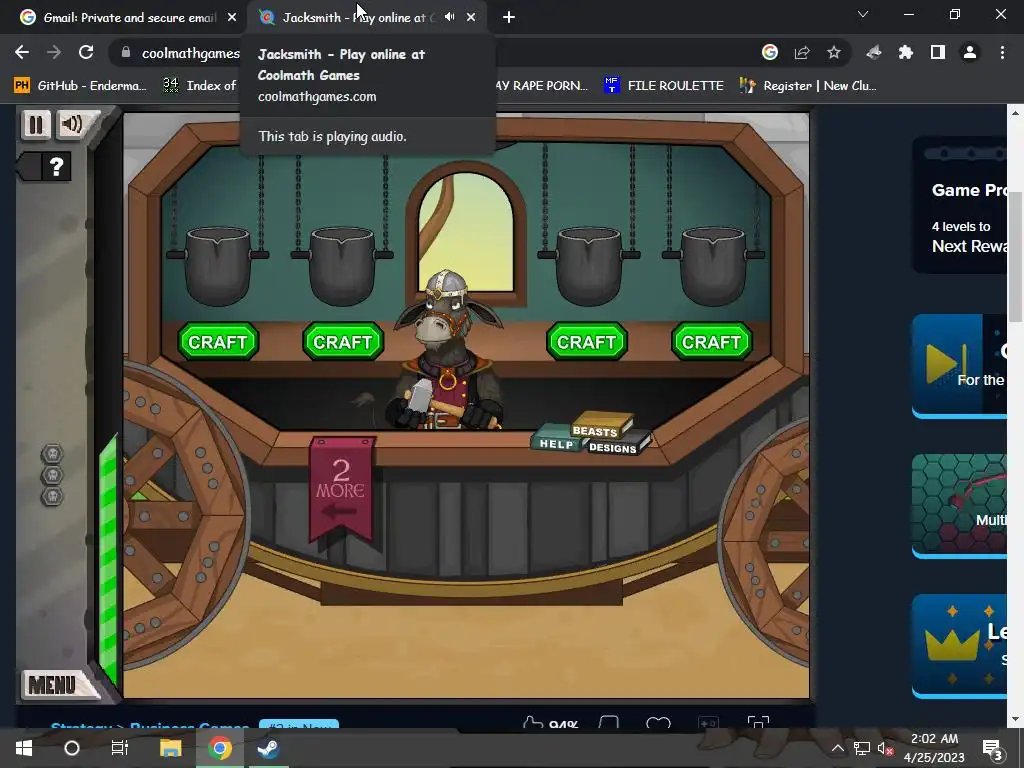Open Chrome three-dot menu
The width and height of the screenshot is (1024, 768).
coord(1002,52)
